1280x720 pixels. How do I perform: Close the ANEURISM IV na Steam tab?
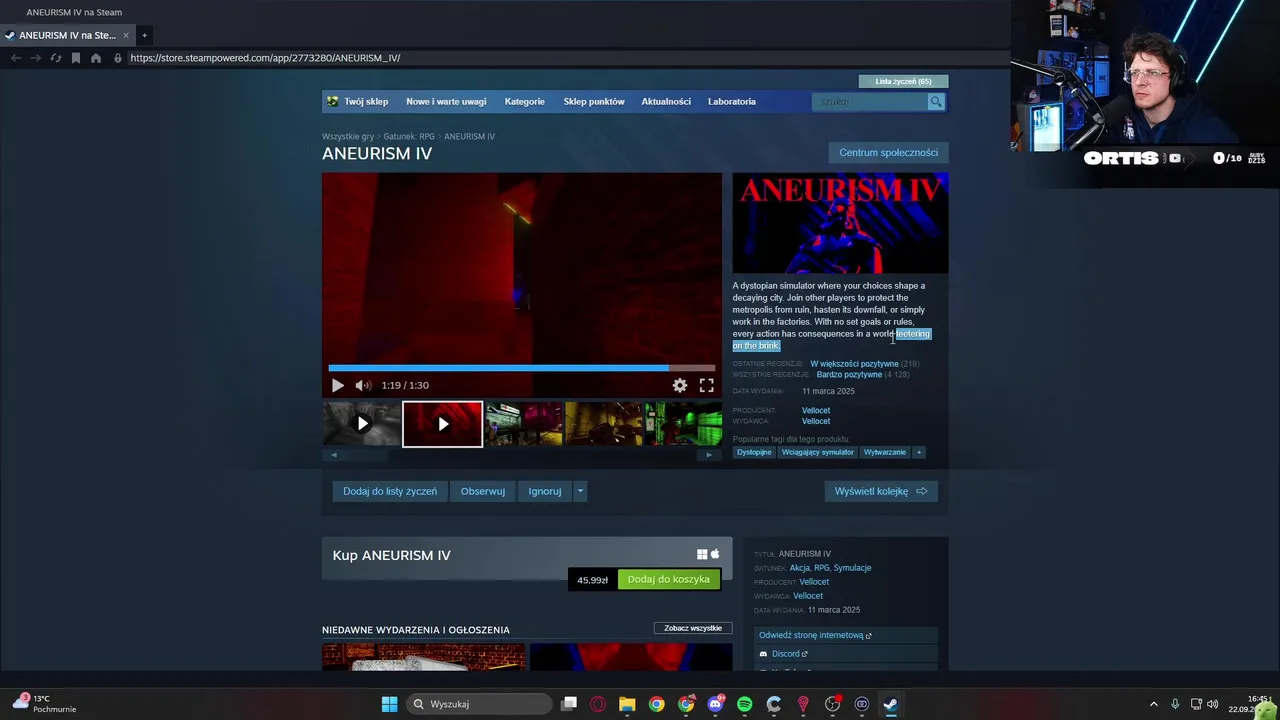click(x=125, y=35)
